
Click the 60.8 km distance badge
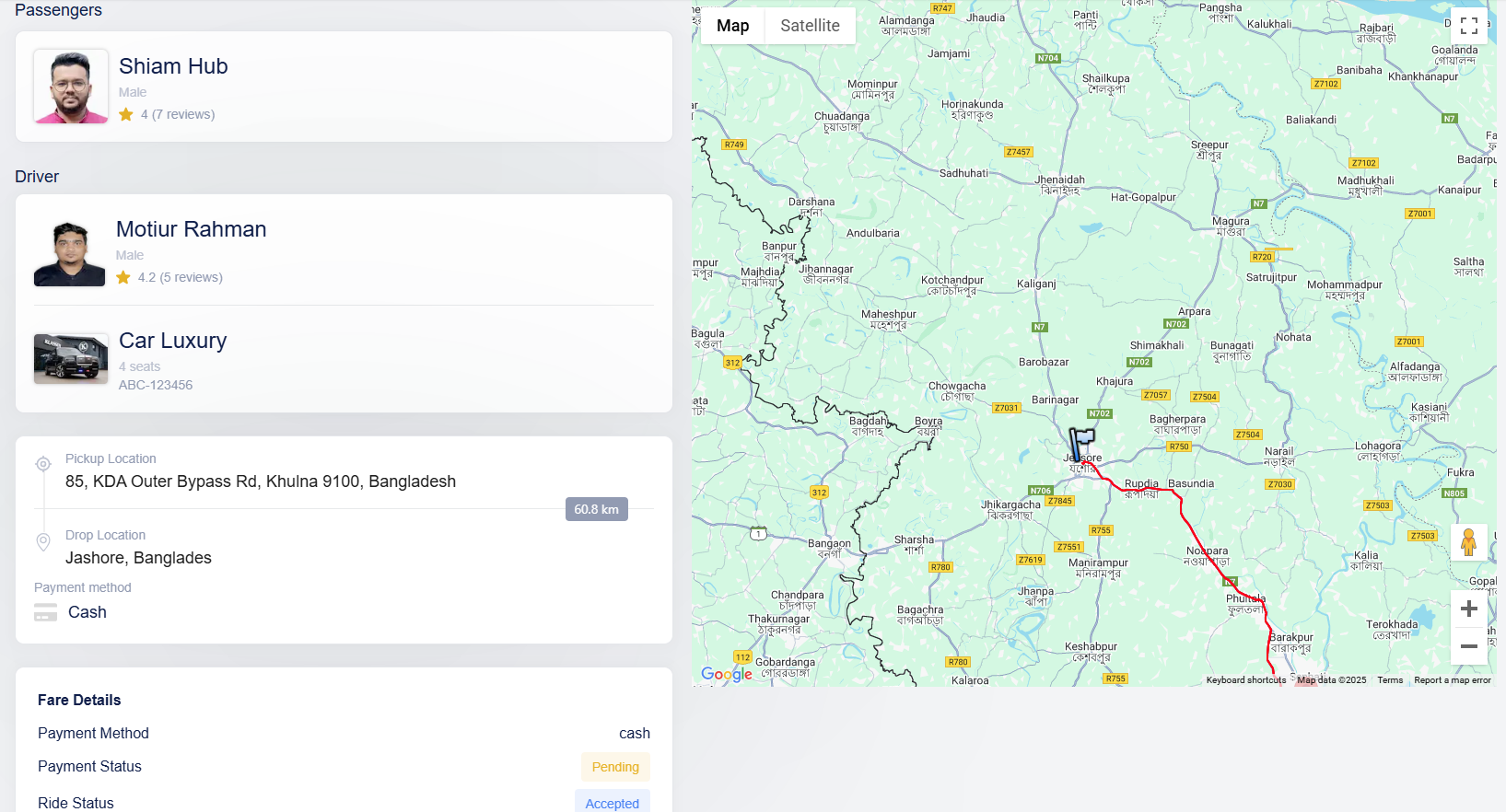pyautogui.click(x=597, y=509)
